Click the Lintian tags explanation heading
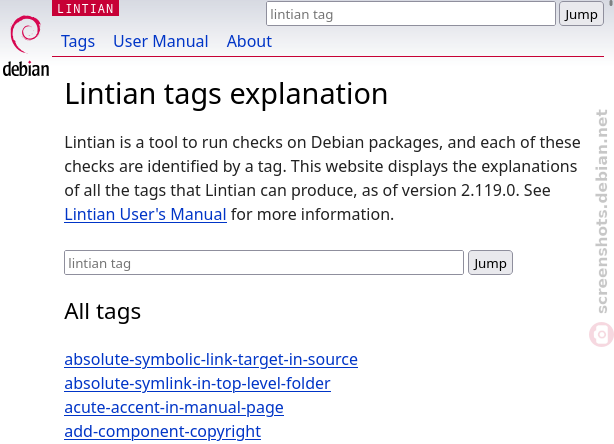Screen dimensions: 614x444 (x=226, y=94)
